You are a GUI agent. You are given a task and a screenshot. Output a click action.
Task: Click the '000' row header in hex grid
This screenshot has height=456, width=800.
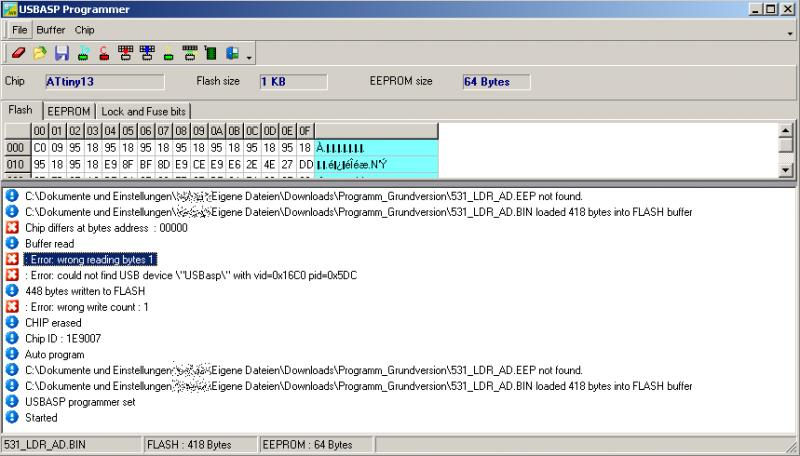[x=16, y=148]
